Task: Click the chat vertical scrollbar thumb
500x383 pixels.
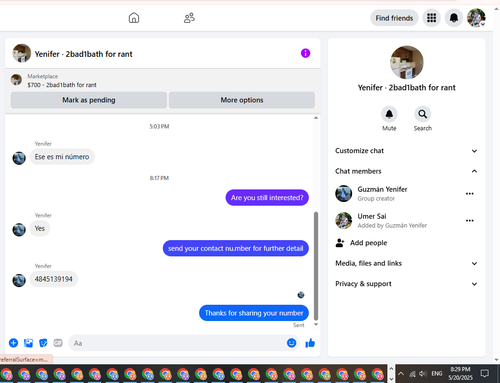Action: (x=316, y=266)
